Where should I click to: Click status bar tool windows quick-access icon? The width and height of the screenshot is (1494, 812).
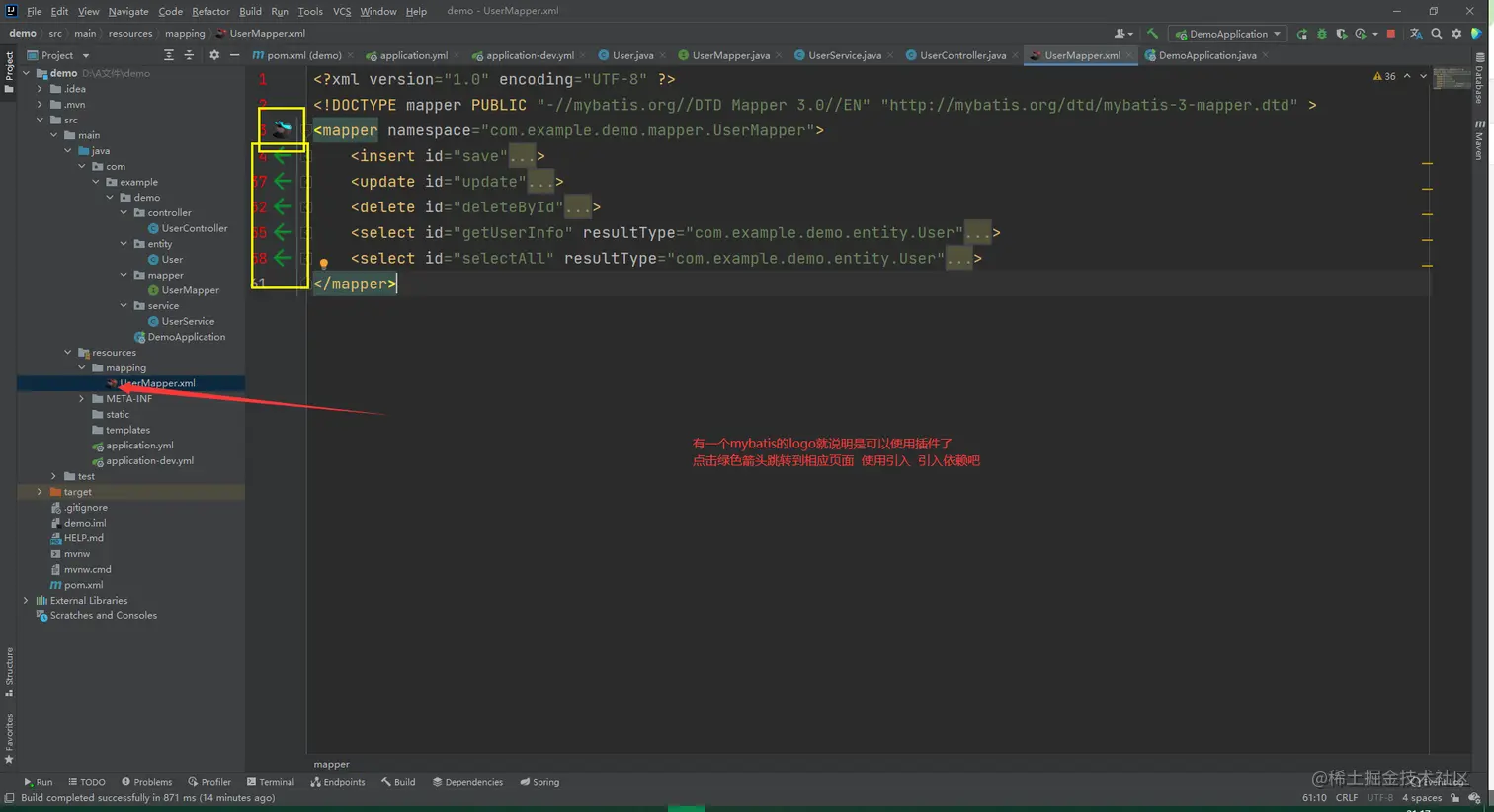coord(9,798)
